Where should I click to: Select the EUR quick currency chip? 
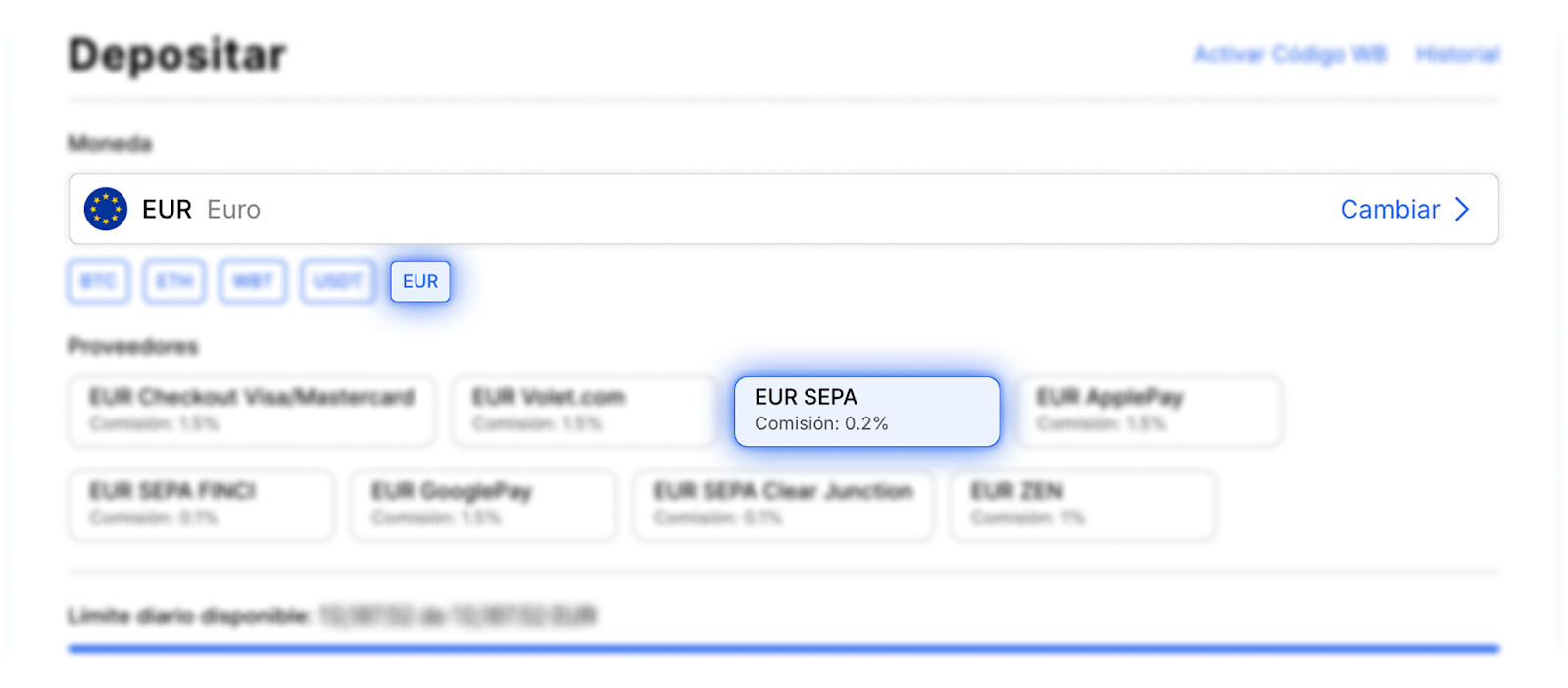coord(420,281)
